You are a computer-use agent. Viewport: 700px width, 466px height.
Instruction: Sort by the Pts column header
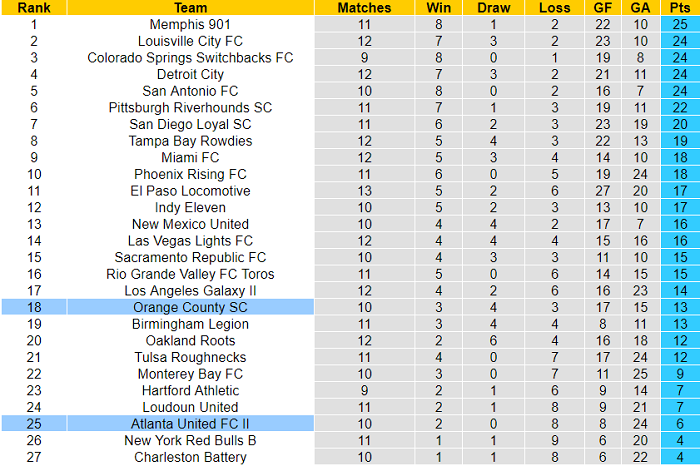[680, 7]
